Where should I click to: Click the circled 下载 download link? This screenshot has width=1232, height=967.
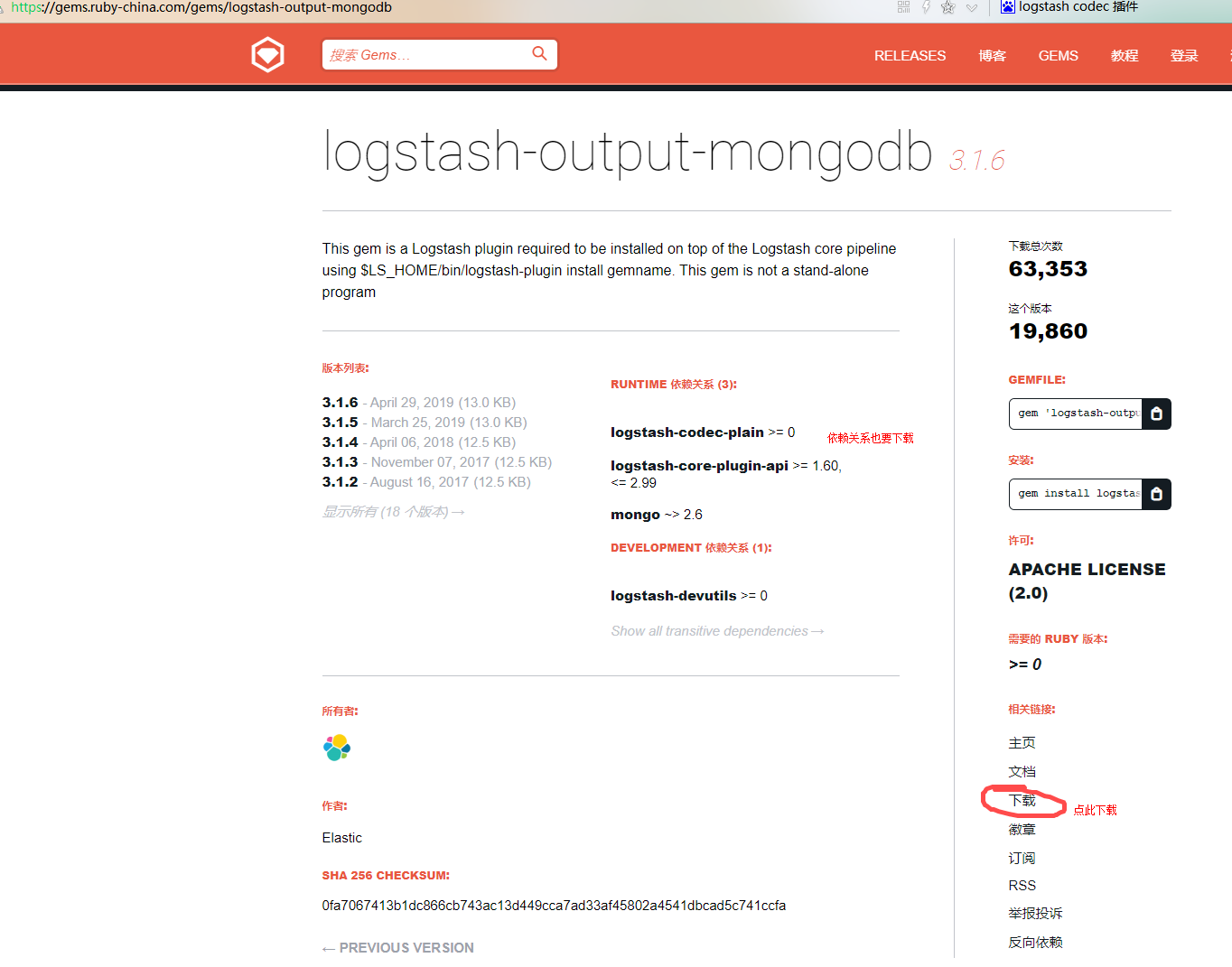click(x=1022, y=800)
